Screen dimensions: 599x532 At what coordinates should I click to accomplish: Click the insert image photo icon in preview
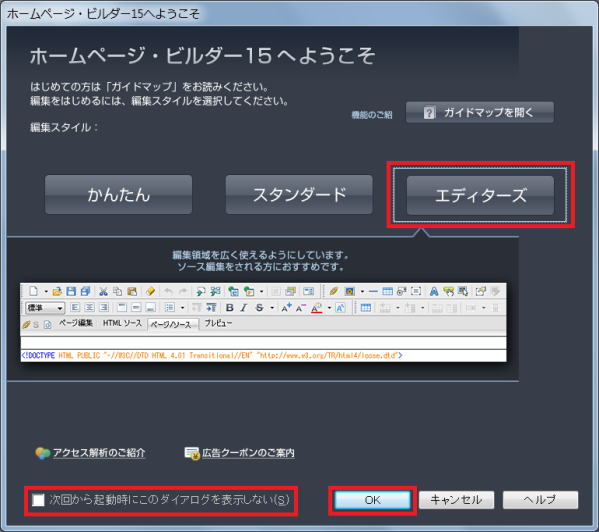click(350, 292)
